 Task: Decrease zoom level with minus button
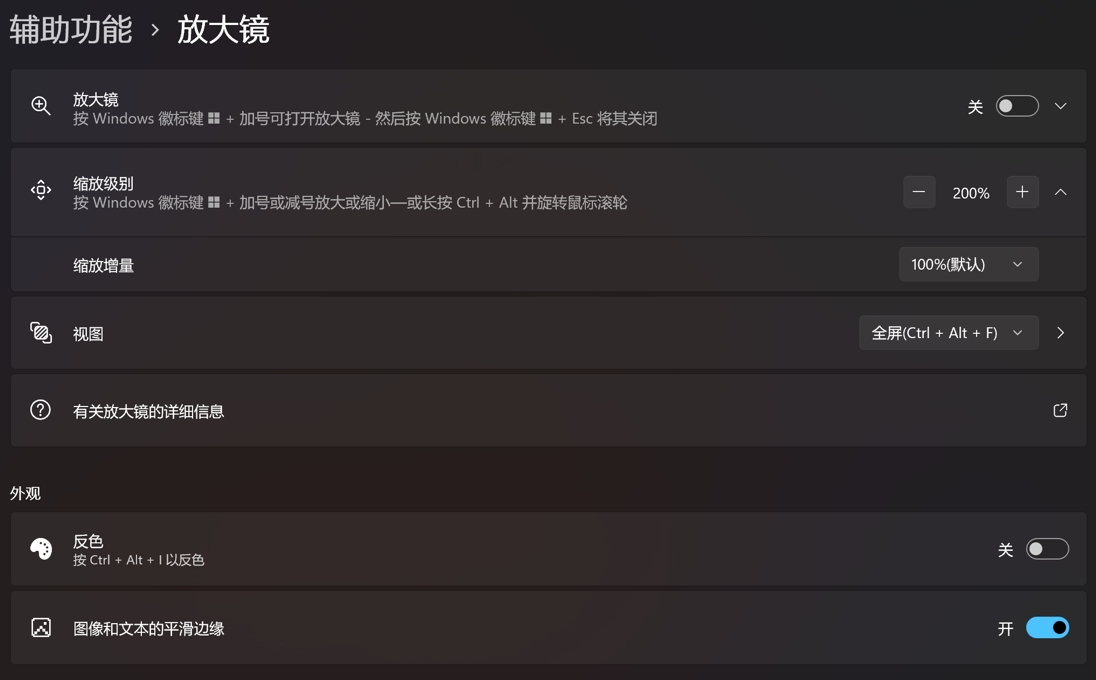click(x=919, y=192)
